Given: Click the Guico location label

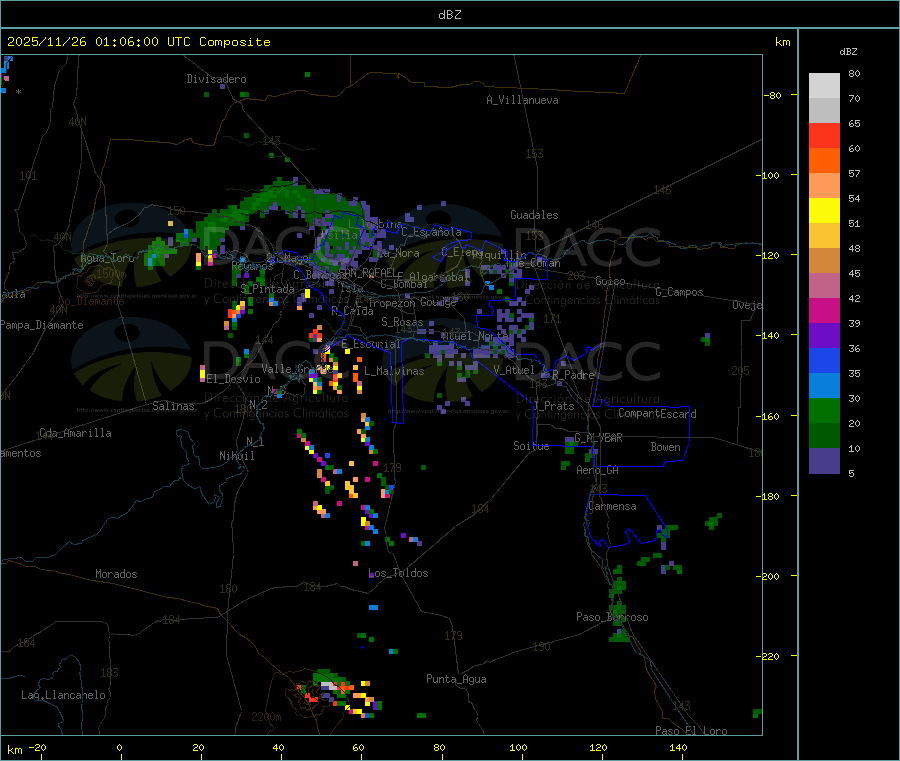Looking at the screenshot, I should [x=610, y=281].
